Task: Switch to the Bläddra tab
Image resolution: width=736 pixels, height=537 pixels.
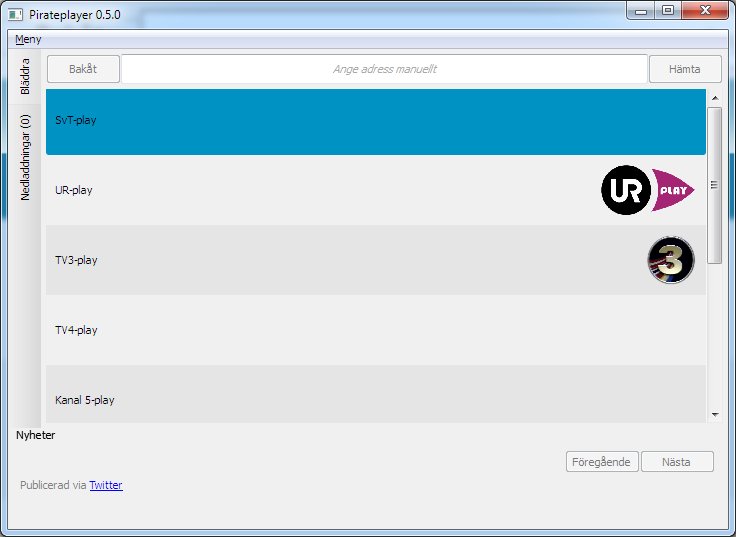Action: (25, 76)
